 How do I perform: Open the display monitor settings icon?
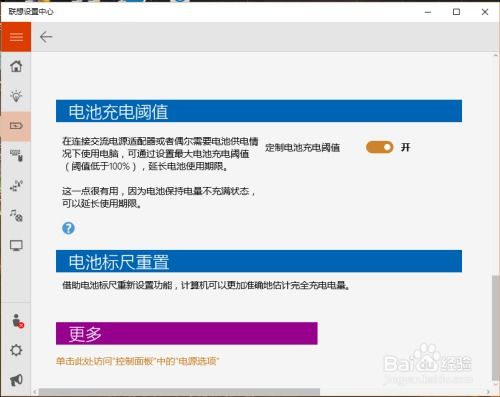click(x=16, y=246)
